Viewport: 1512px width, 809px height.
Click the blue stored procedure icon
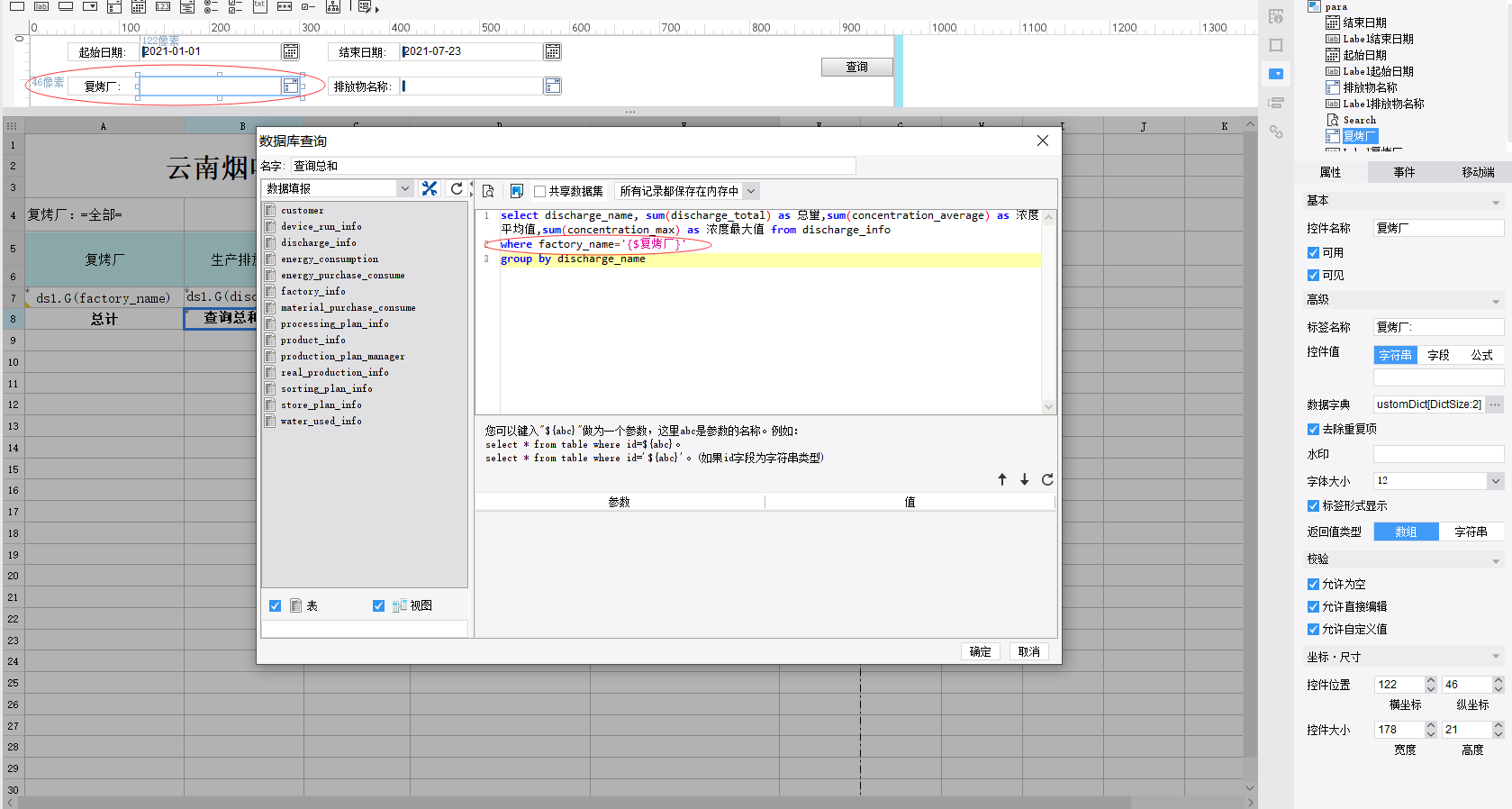tap(517, 191)
